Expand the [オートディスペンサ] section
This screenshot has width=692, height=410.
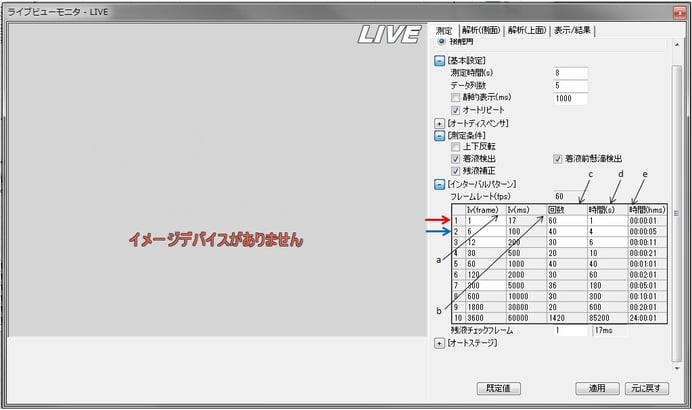point(439,124)
